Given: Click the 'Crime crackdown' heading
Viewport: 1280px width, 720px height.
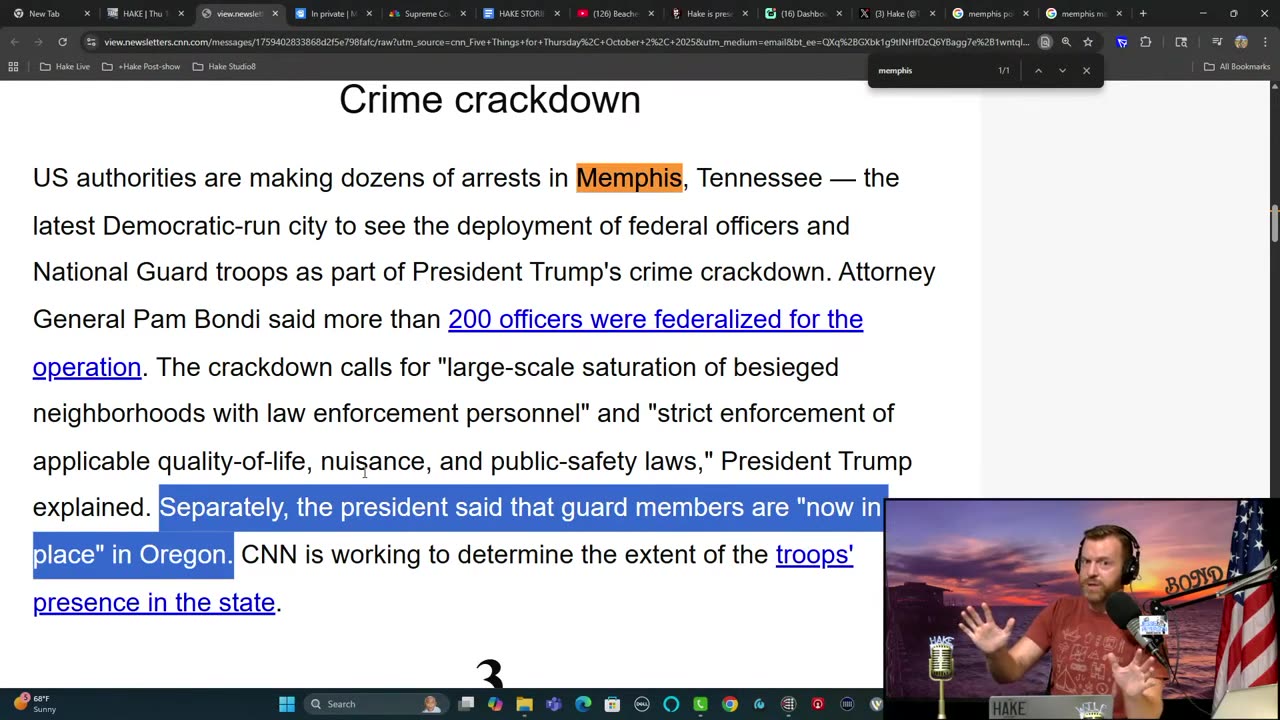Looking at the screenshot, I should click(x=490, y=100).
